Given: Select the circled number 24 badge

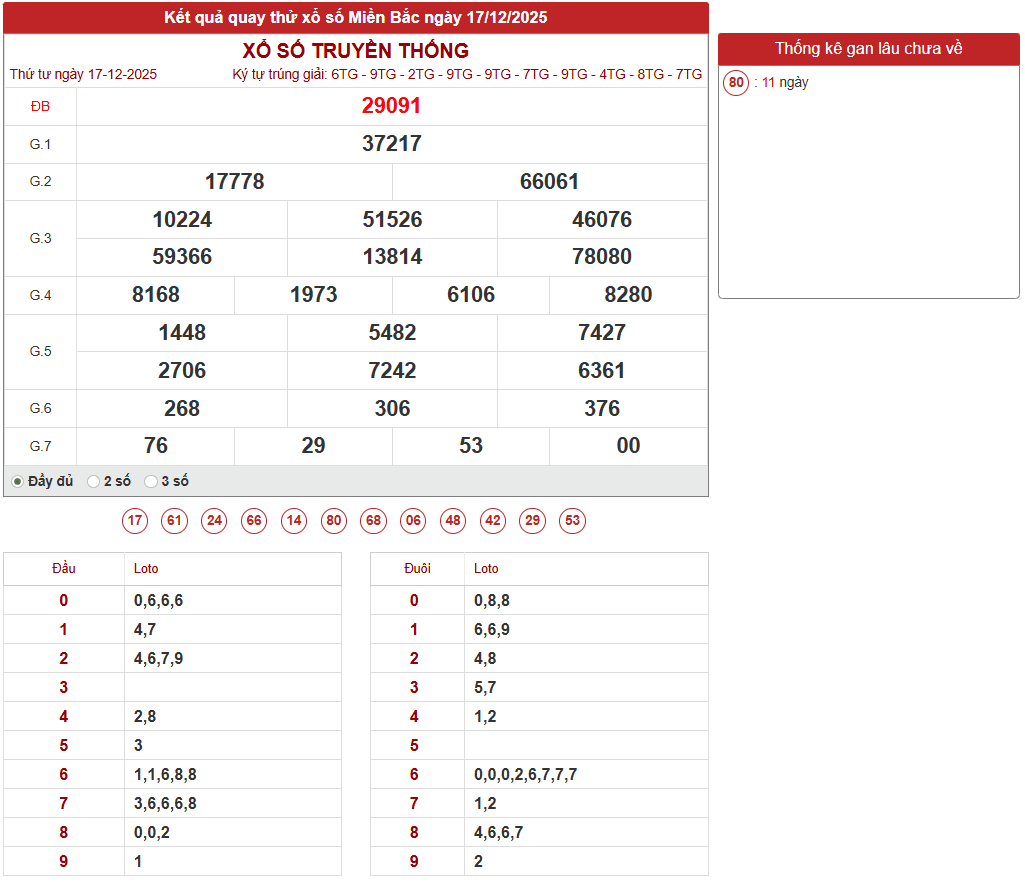Looking at the screenshot, I should 214,521.
